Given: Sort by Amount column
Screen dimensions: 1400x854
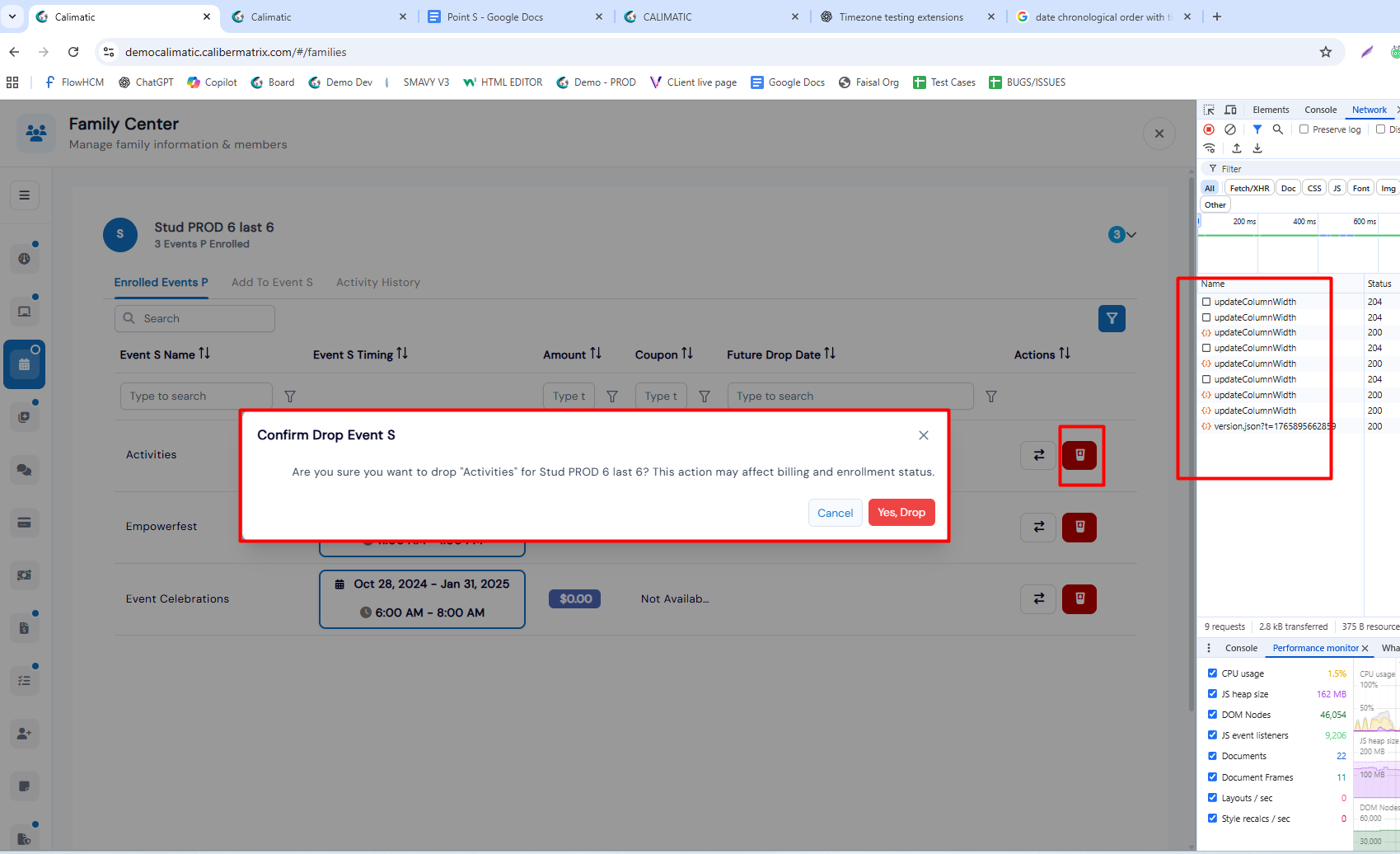Looking at the screenshot, I should click(x=596, y=354).
